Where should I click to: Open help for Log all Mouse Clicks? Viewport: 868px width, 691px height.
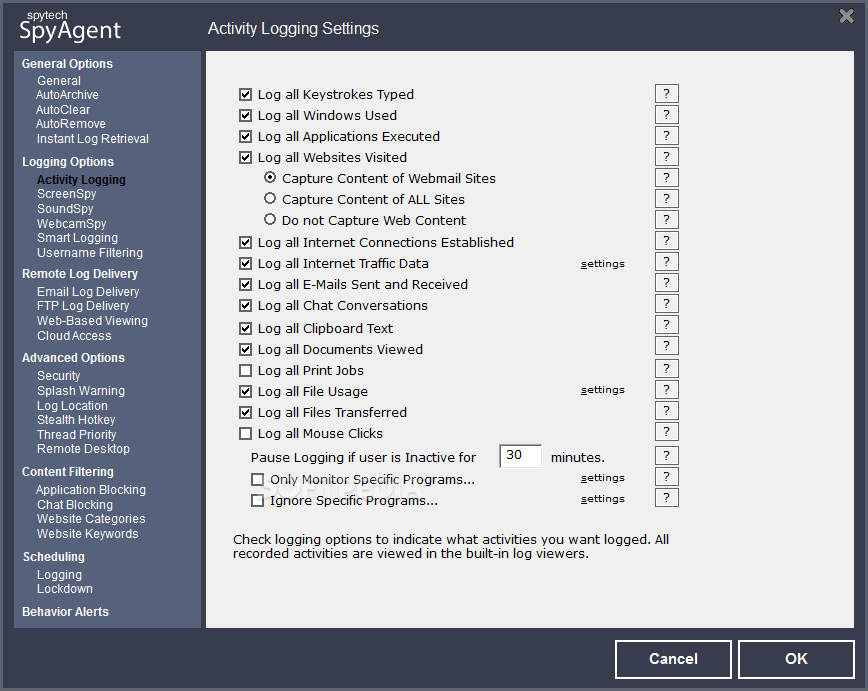(x=666, y=432)
